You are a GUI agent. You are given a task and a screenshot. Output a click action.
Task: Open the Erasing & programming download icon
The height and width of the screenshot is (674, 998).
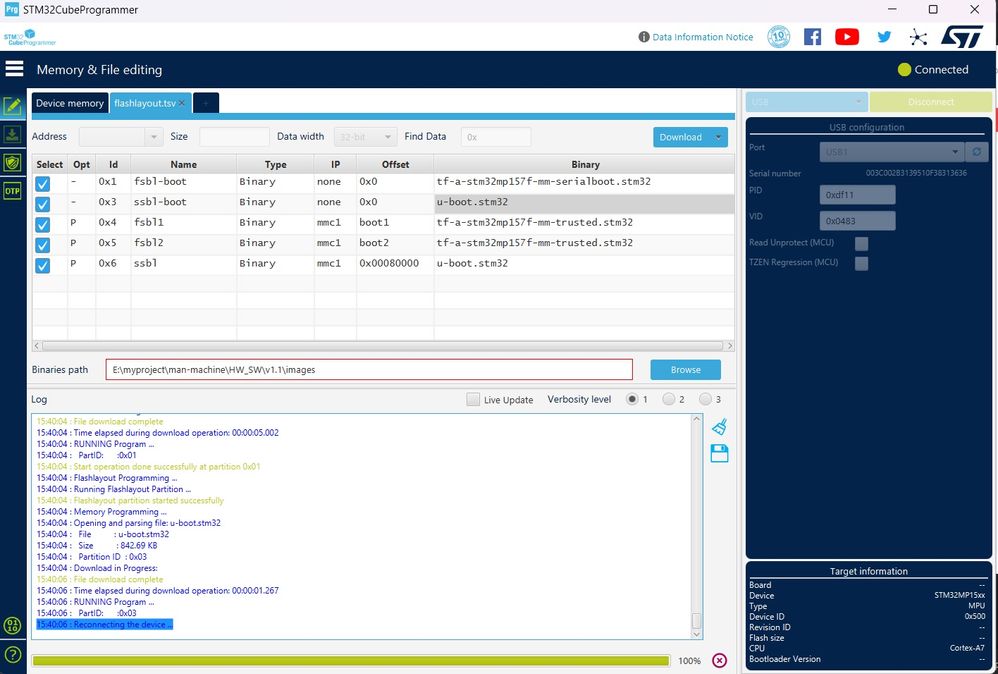point(13,134)
